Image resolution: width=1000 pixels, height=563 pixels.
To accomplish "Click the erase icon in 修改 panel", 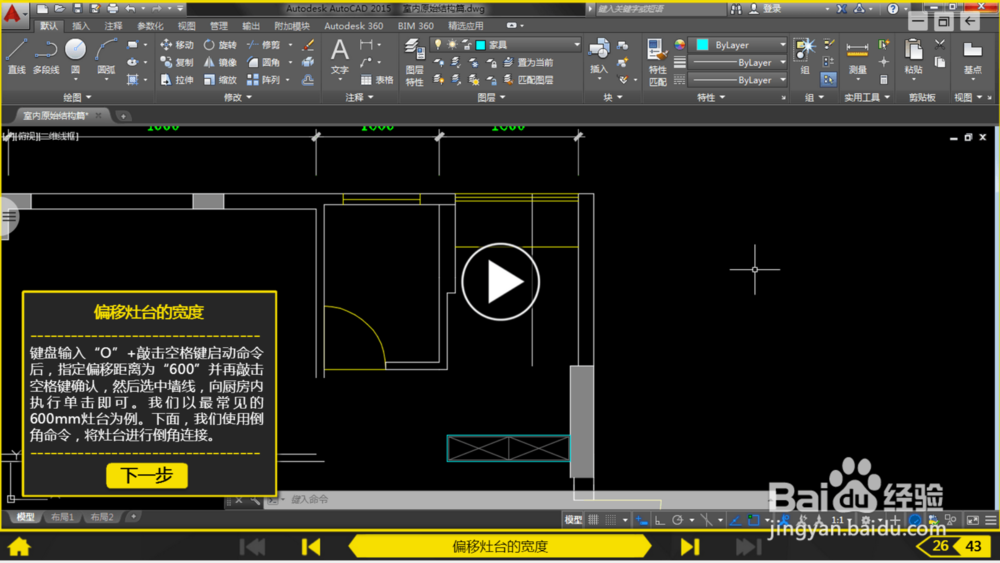I will click(x=308, y=45).
